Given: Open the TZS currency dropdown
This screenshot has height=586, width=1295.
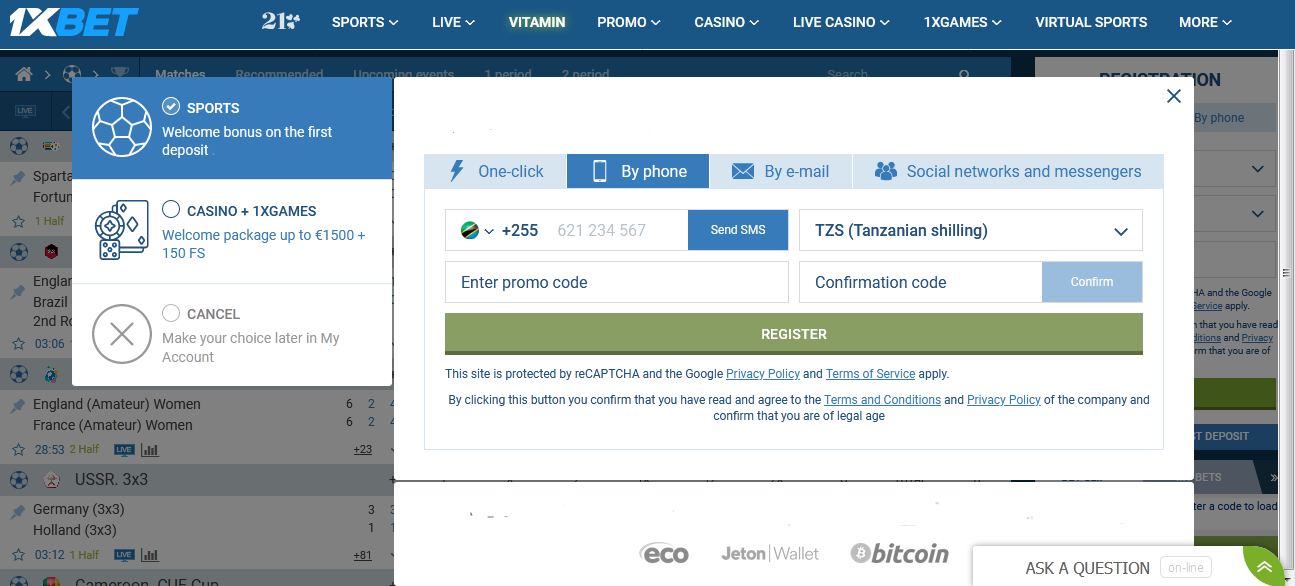Looking at the screenshot, I should click(971, 230).
